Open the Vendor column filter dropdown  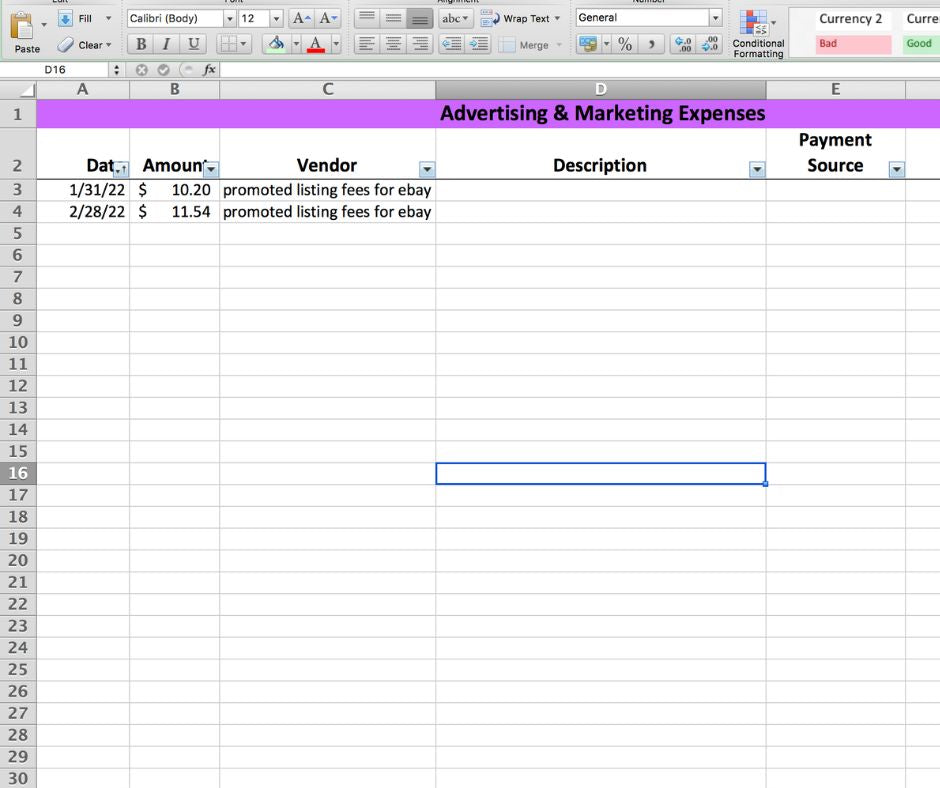coord(427,170)
